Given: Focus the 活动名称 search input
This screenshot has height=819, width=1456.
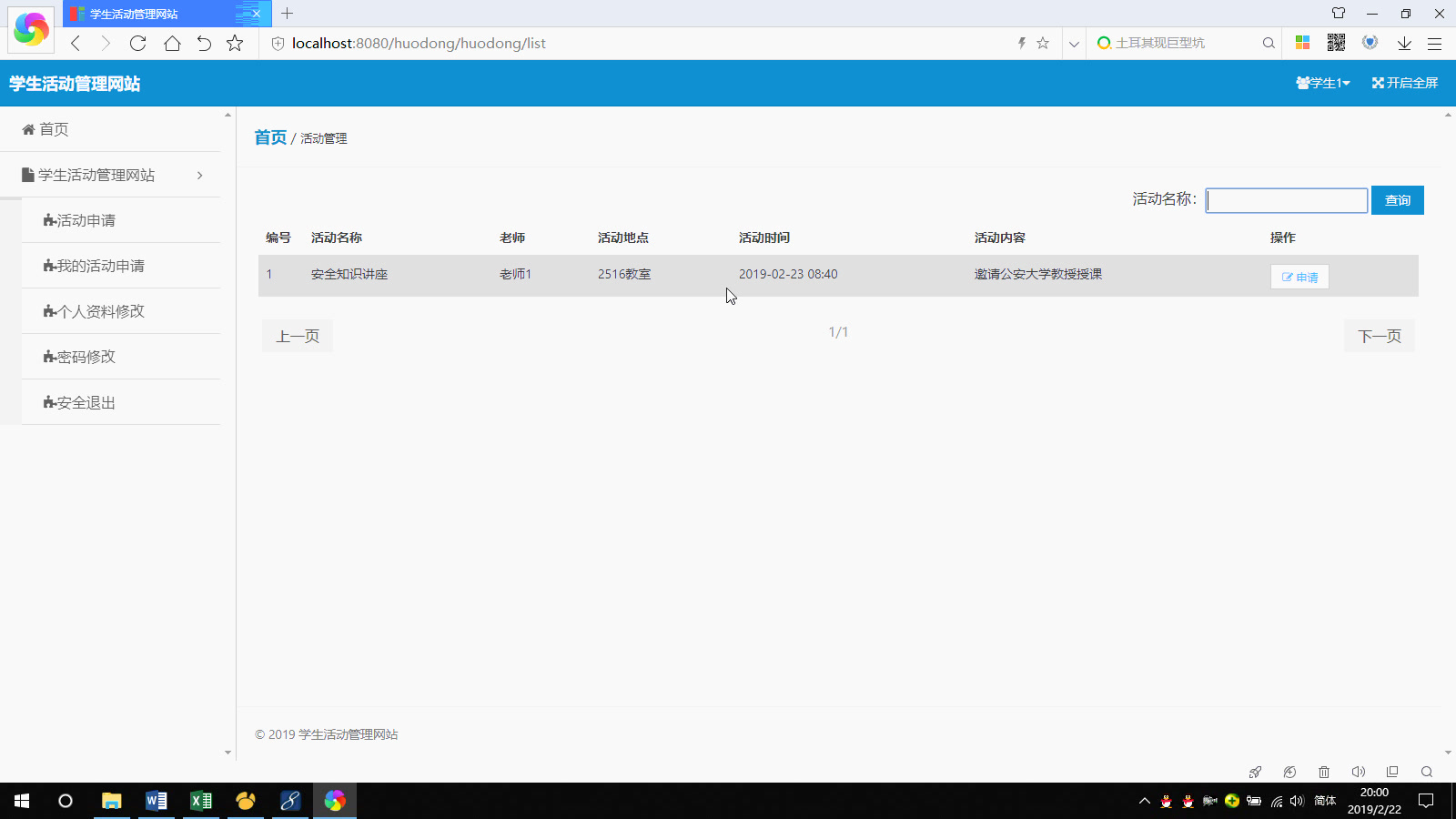Looking at the screenshot, I should point(1287,200).
